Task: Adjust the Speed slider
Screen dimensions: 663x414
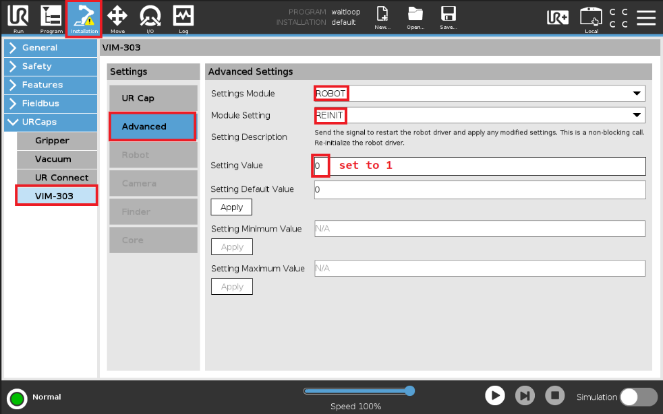Action: click(x=409, y=391)
